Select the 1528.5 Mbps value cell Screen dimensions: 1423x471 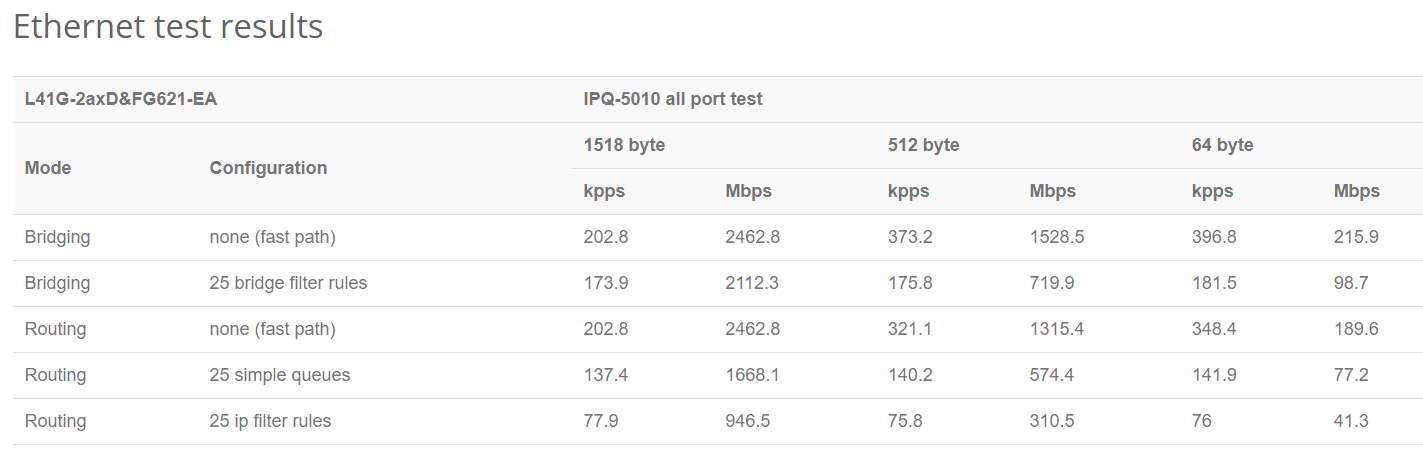click(x=1099, y=237)
